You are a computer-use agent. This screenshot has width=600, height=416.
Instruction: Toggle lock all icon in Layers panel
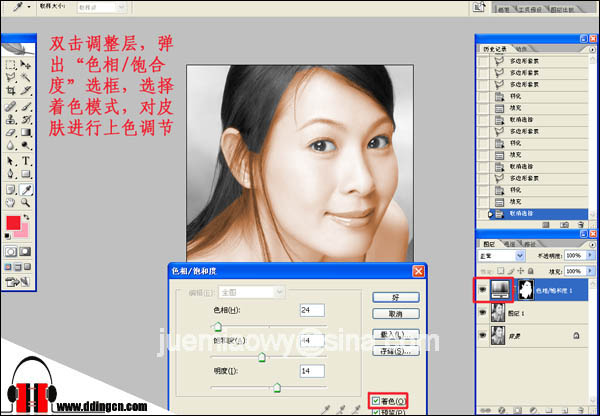pyautogui.click(x=529, y=271)
